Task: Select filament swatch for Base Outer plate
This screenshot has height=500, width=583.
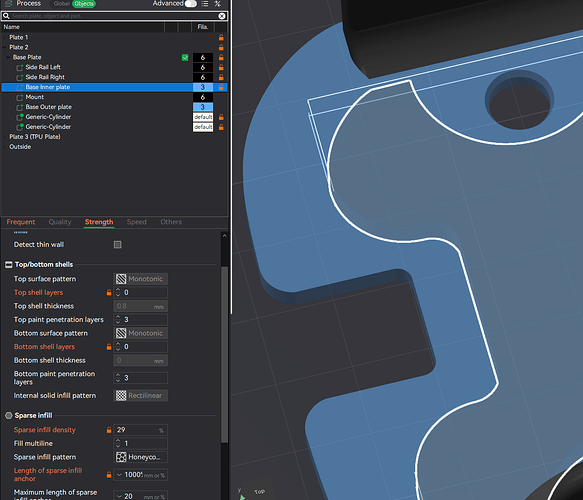Action: tap(203, 107)
